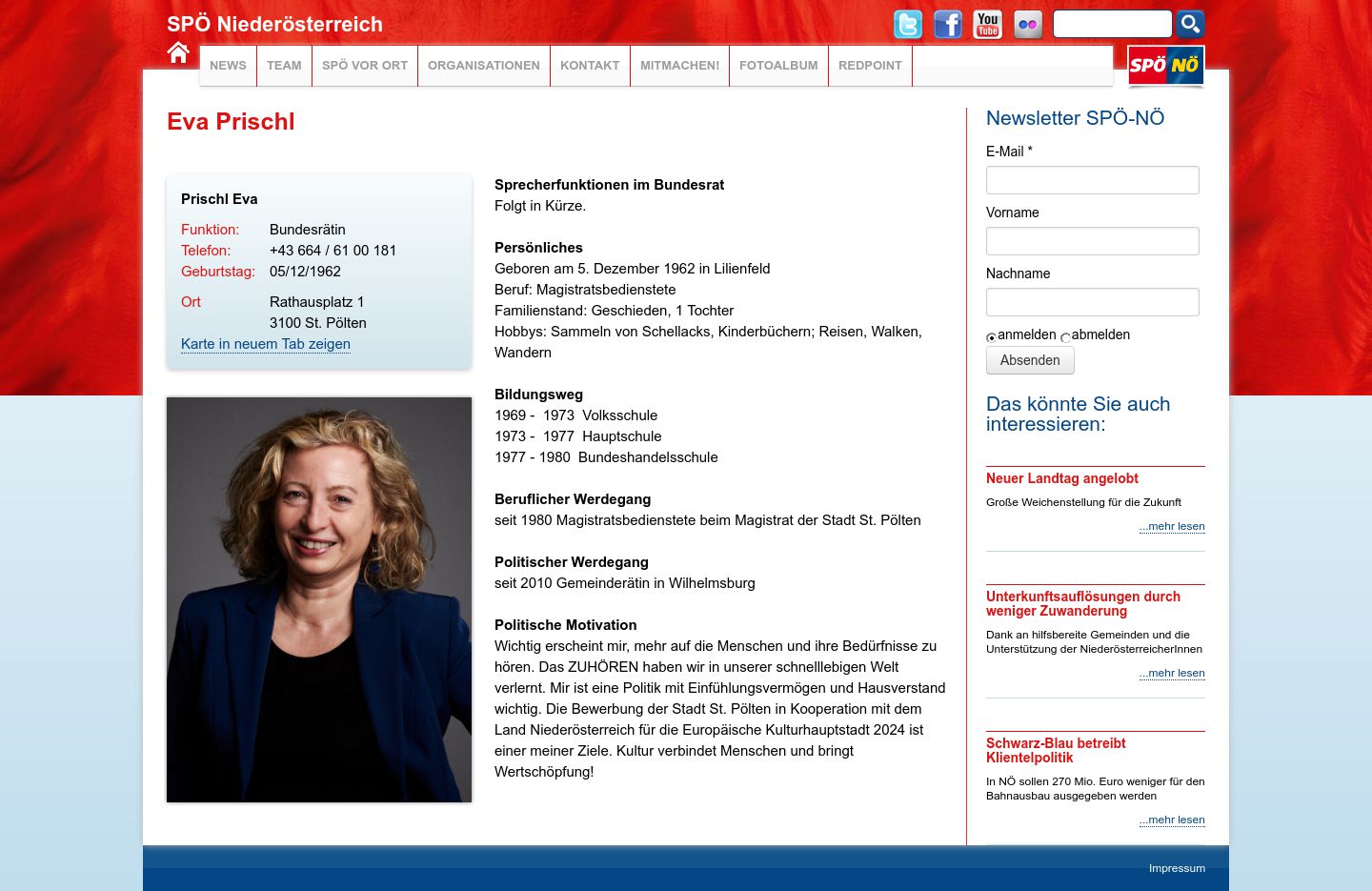Click into the header search field

[1112, 24]
